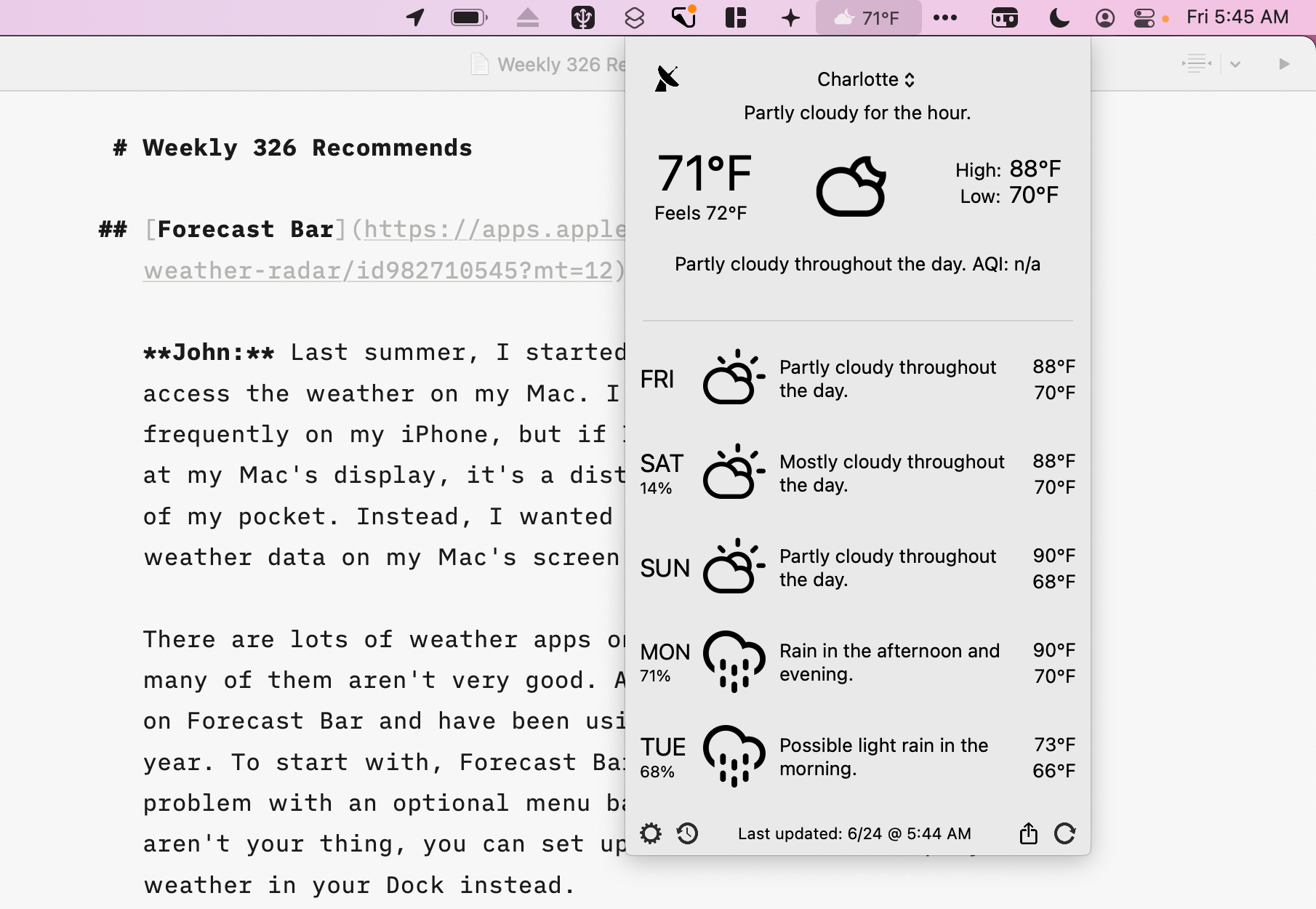Select the MON forecast row
The height and width of the screenshot is (909, 1316).
[x=858, y=662]
